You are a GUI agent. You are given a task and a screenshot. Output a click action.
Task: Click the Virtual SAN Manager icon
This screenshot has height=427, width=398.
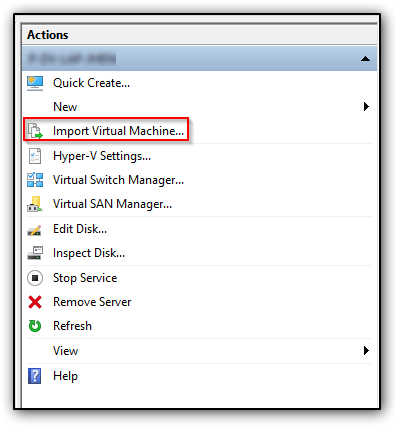pyautogui.click(x=35, y=204)
